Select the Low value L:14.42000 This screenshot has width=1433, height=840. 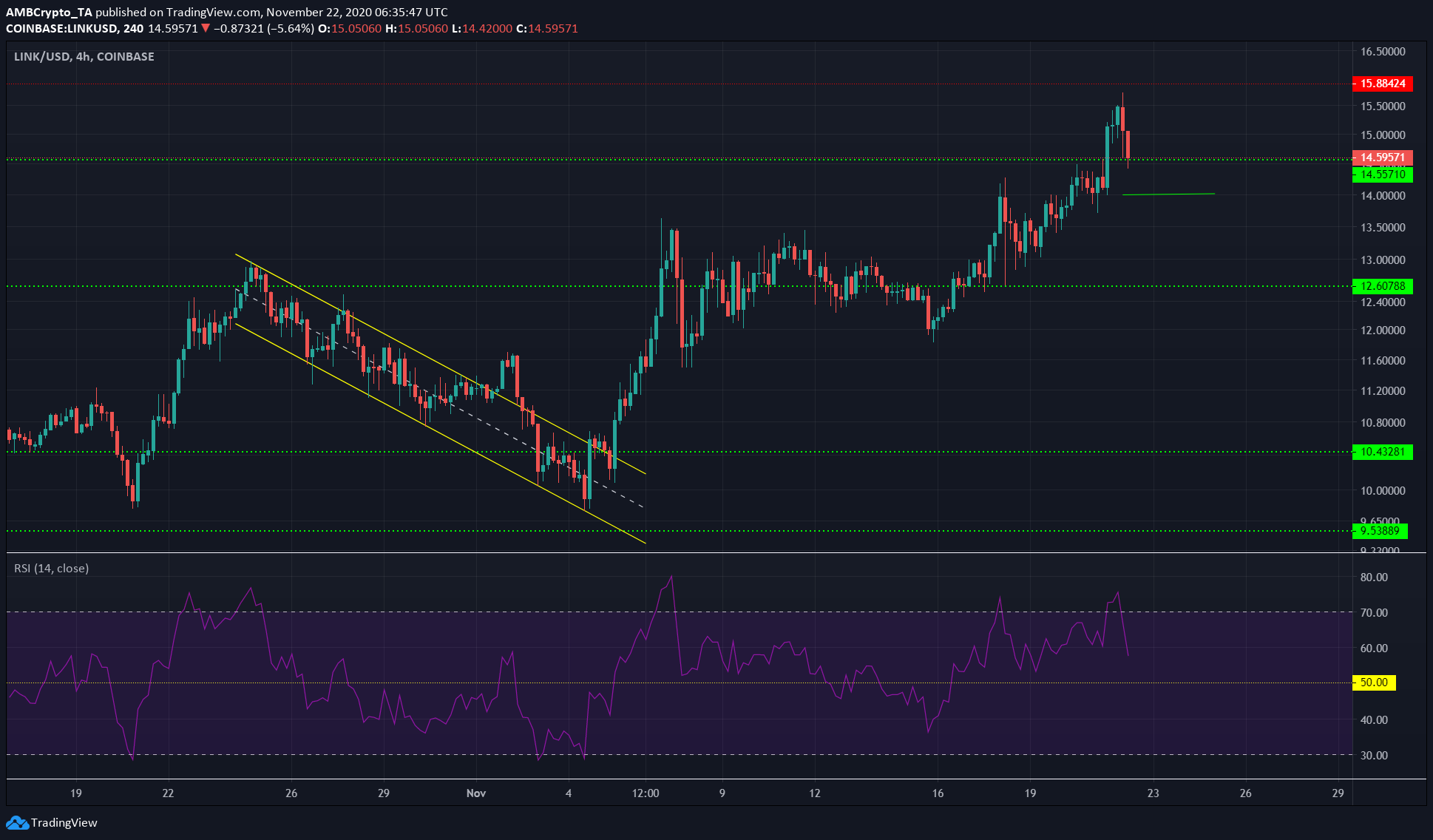coord(482,28)
